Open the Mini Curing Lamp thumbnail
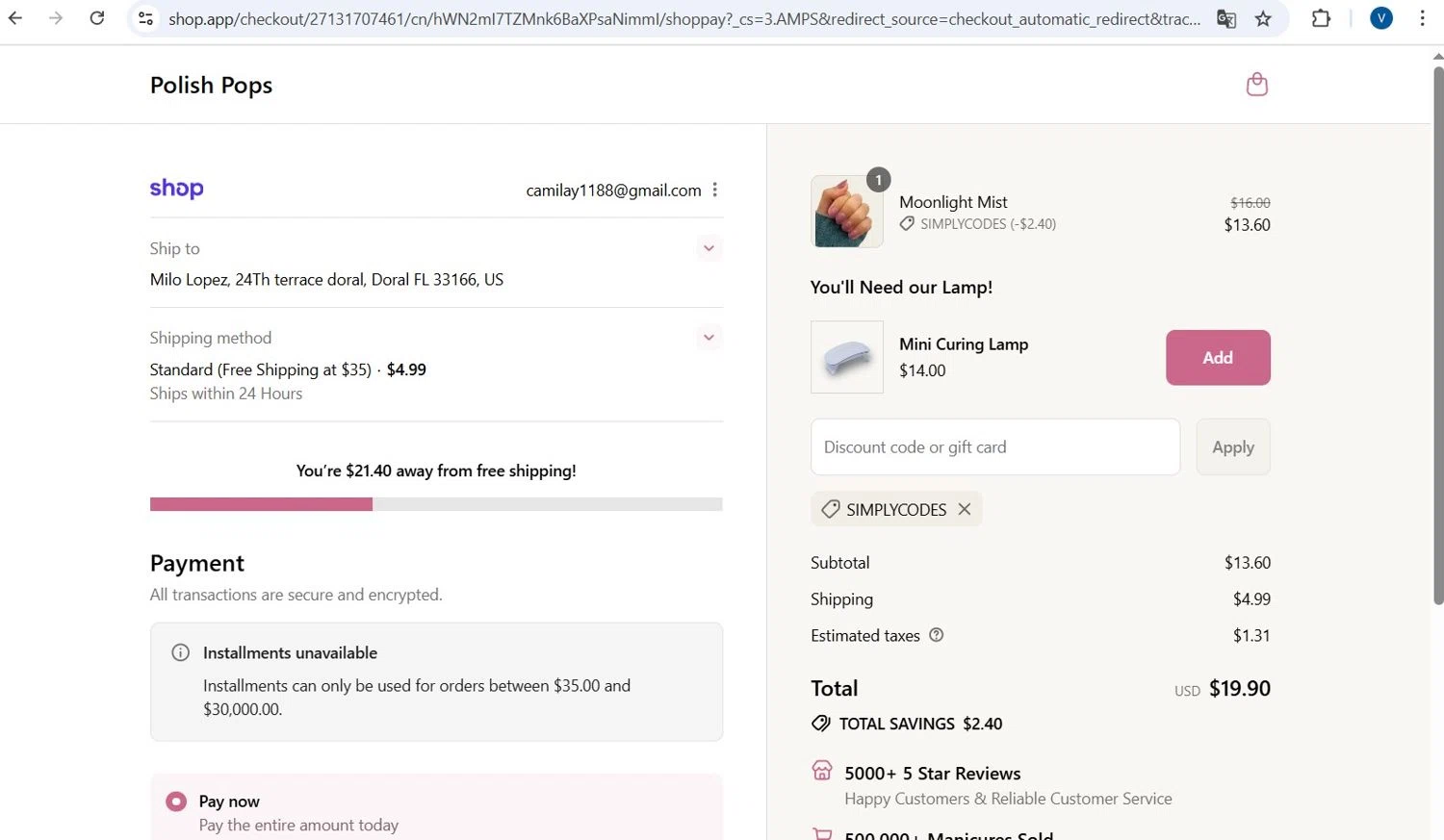Image resolution: width=1444 pixels, height=840 pixels. [847, 357]
